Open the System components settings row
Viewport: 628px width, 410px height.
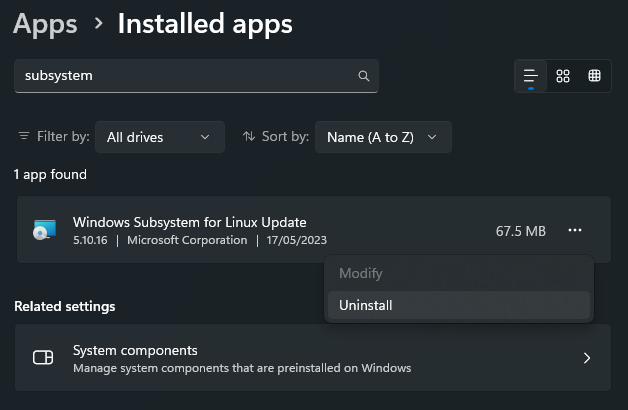[x=300, y=358]
